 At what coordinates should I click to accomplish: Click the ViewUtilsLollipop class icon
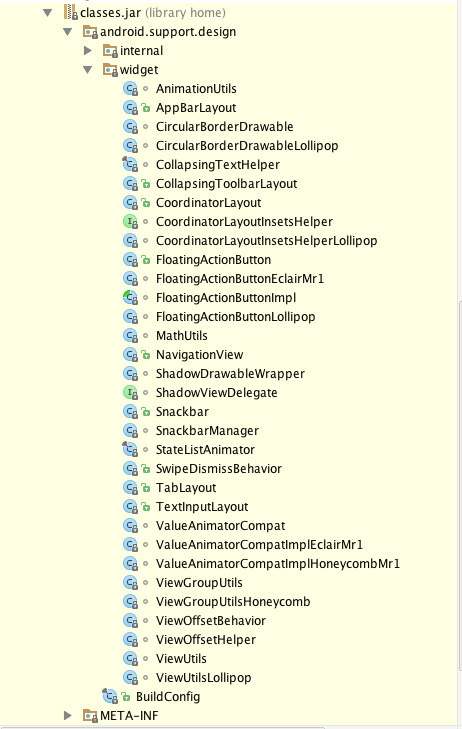pyautogui.click(x=131, y=677)
